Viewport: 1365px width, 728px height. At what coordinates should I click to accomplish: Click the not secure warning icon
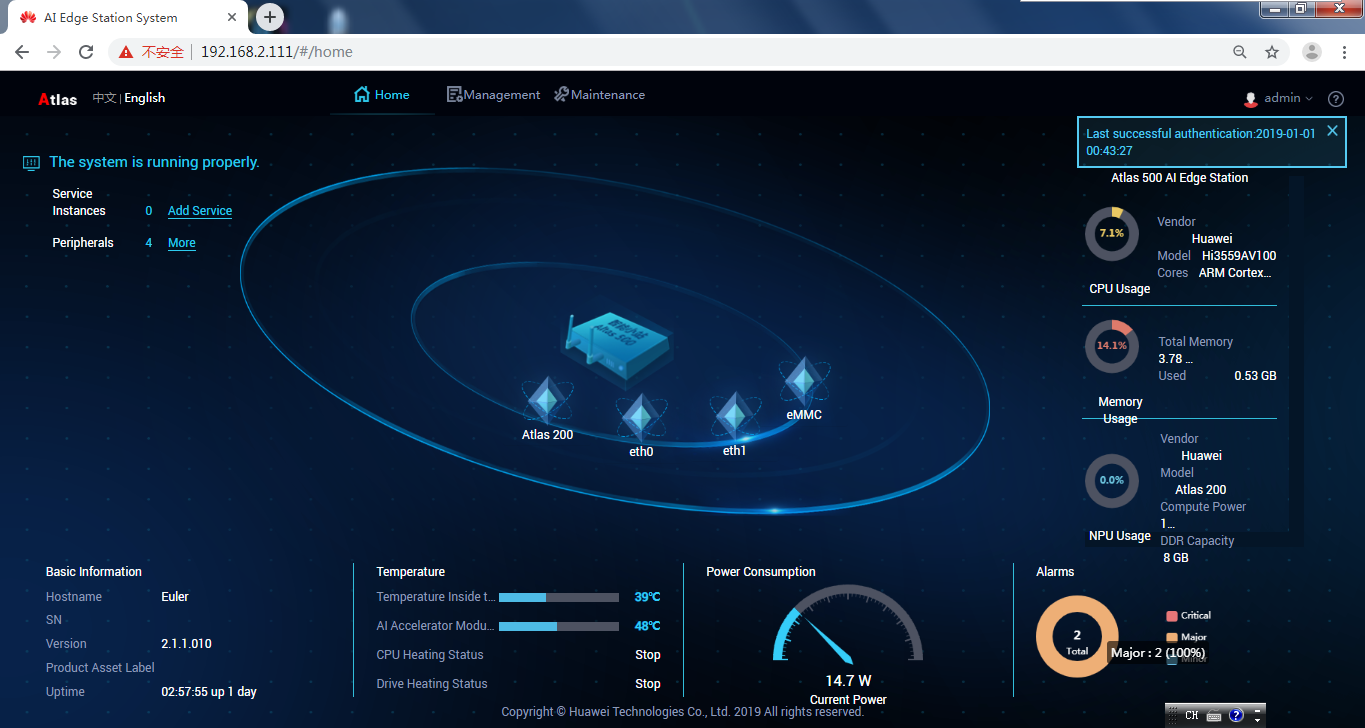(x=126, y=52)
